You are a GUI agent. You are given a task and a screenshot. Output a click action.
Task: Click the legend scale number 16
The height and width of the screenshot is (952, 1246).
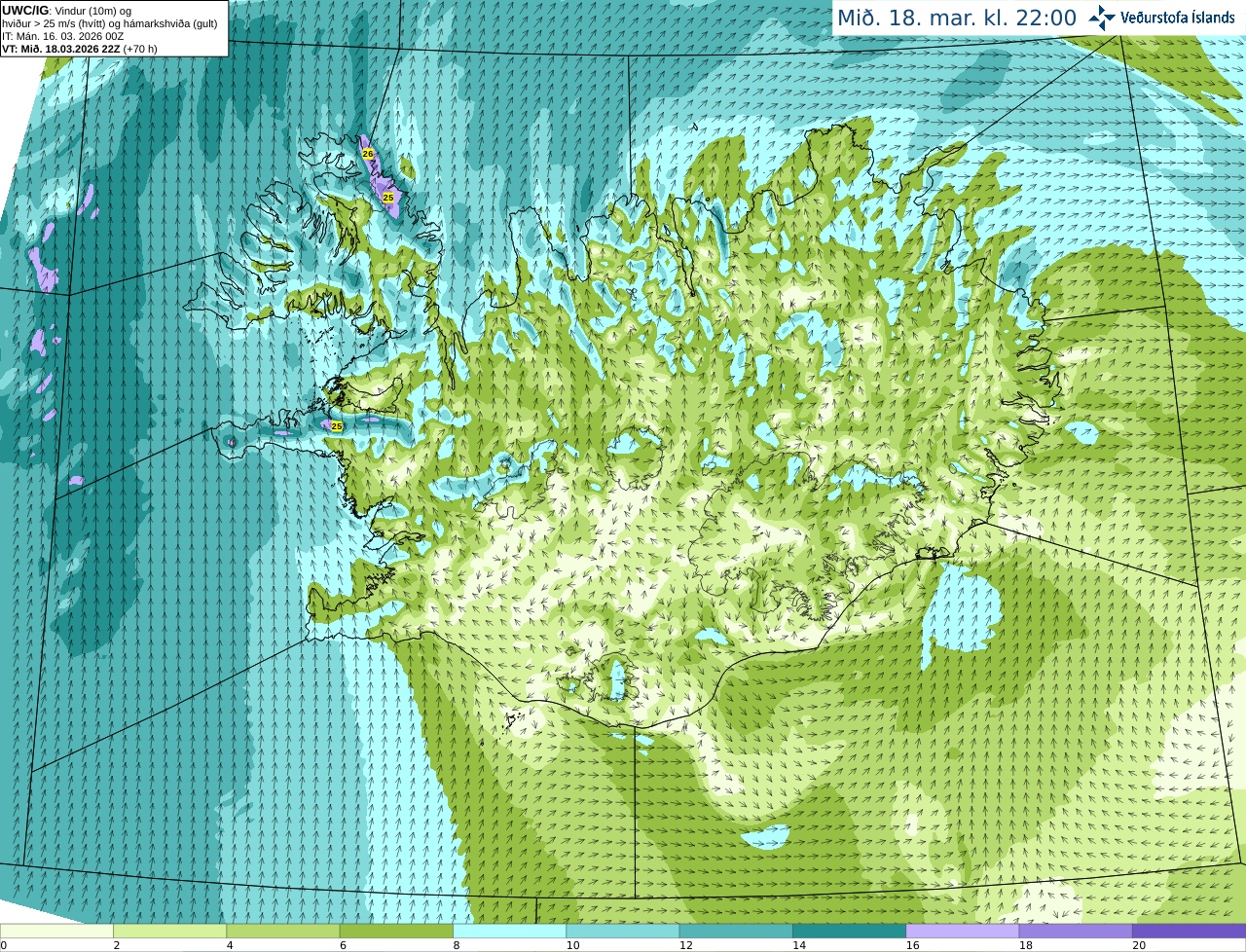(x=913, y=945)
